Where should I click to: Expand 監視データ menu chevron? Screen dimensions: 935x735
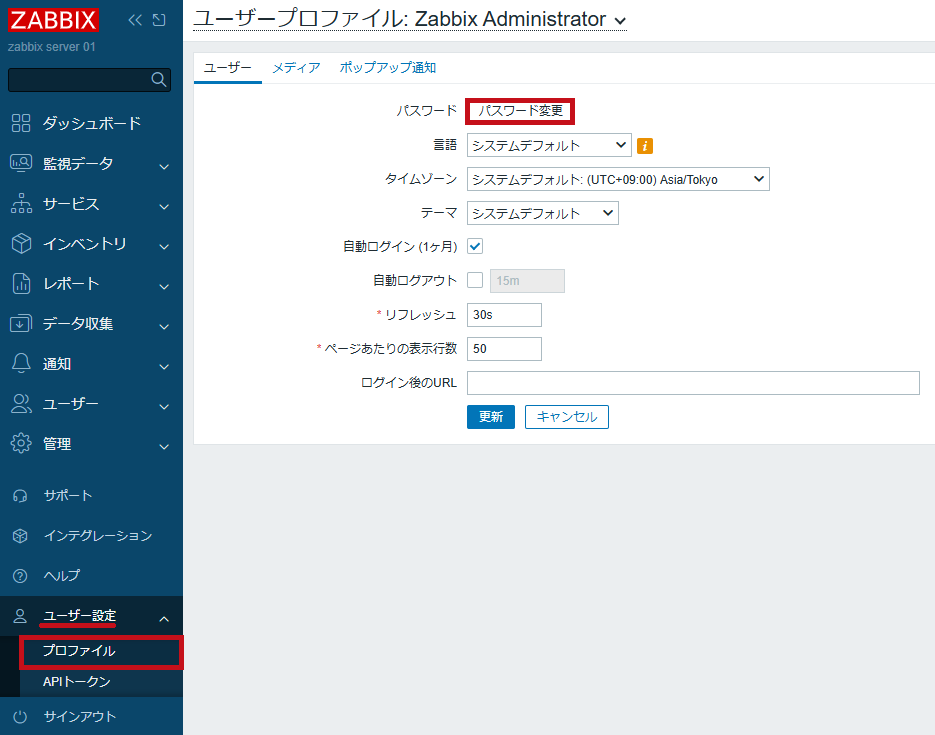click(x=164, y=166)
